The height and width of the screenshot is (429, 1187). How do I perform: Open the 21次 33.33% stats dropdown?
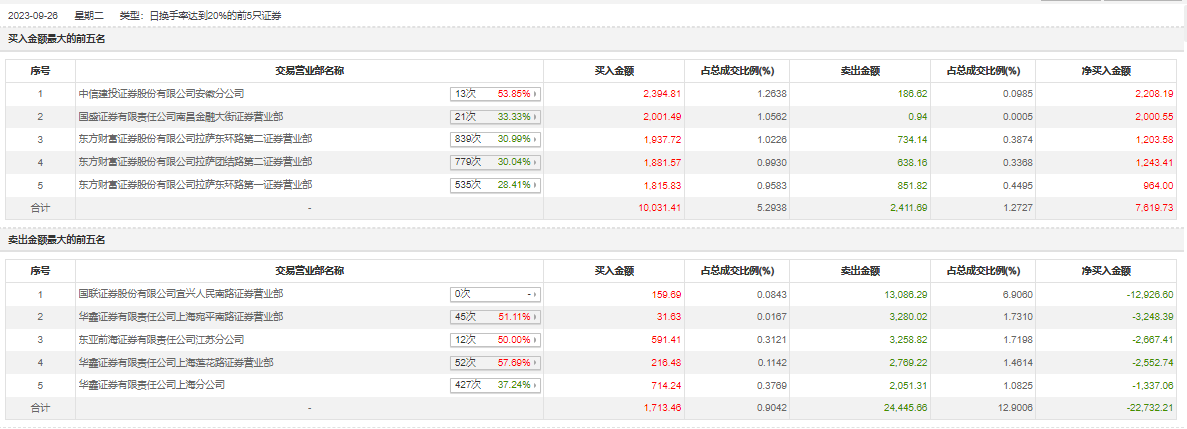pyautogui.click(x=496, y=116)
